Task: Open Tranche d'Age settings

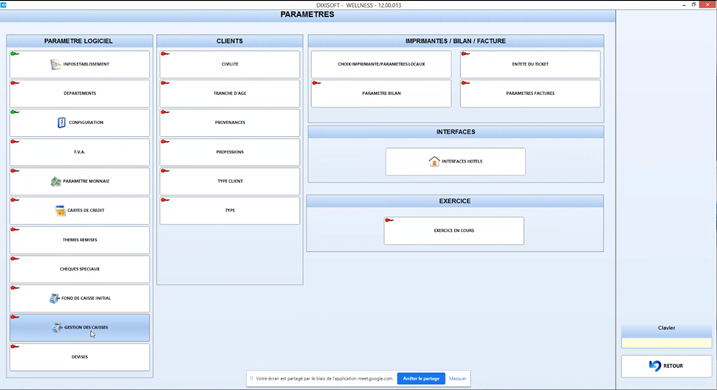Action: (230, 94)
